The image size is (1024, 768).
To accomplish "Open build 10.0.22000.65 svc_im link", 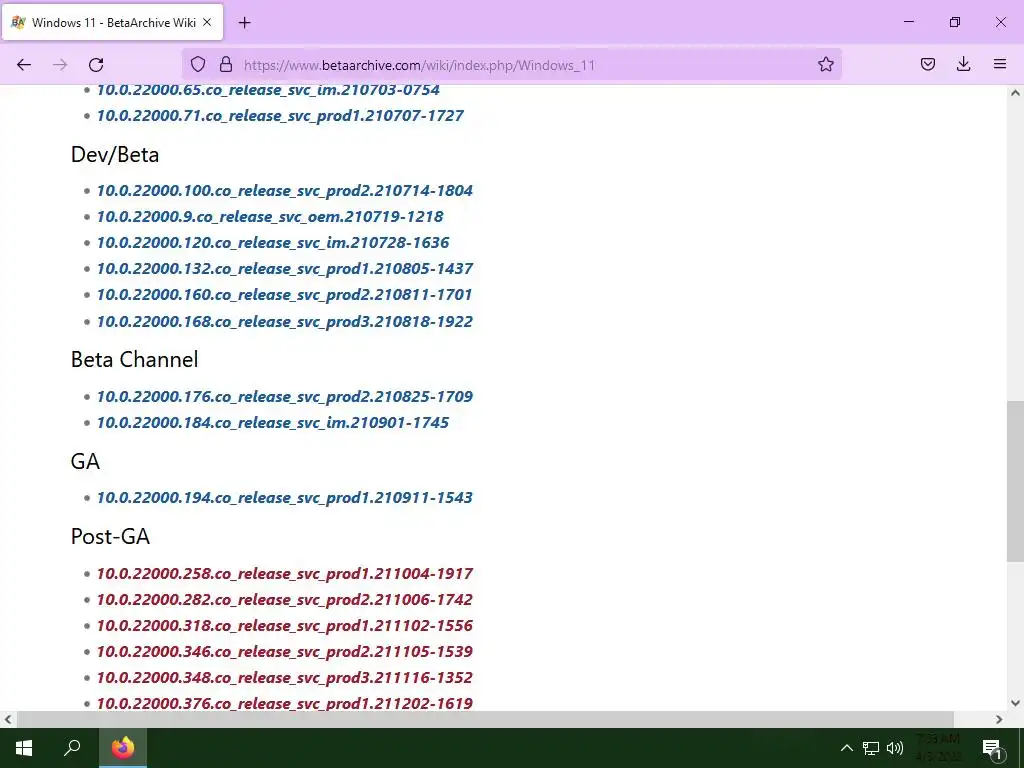I will coord(268,89).
